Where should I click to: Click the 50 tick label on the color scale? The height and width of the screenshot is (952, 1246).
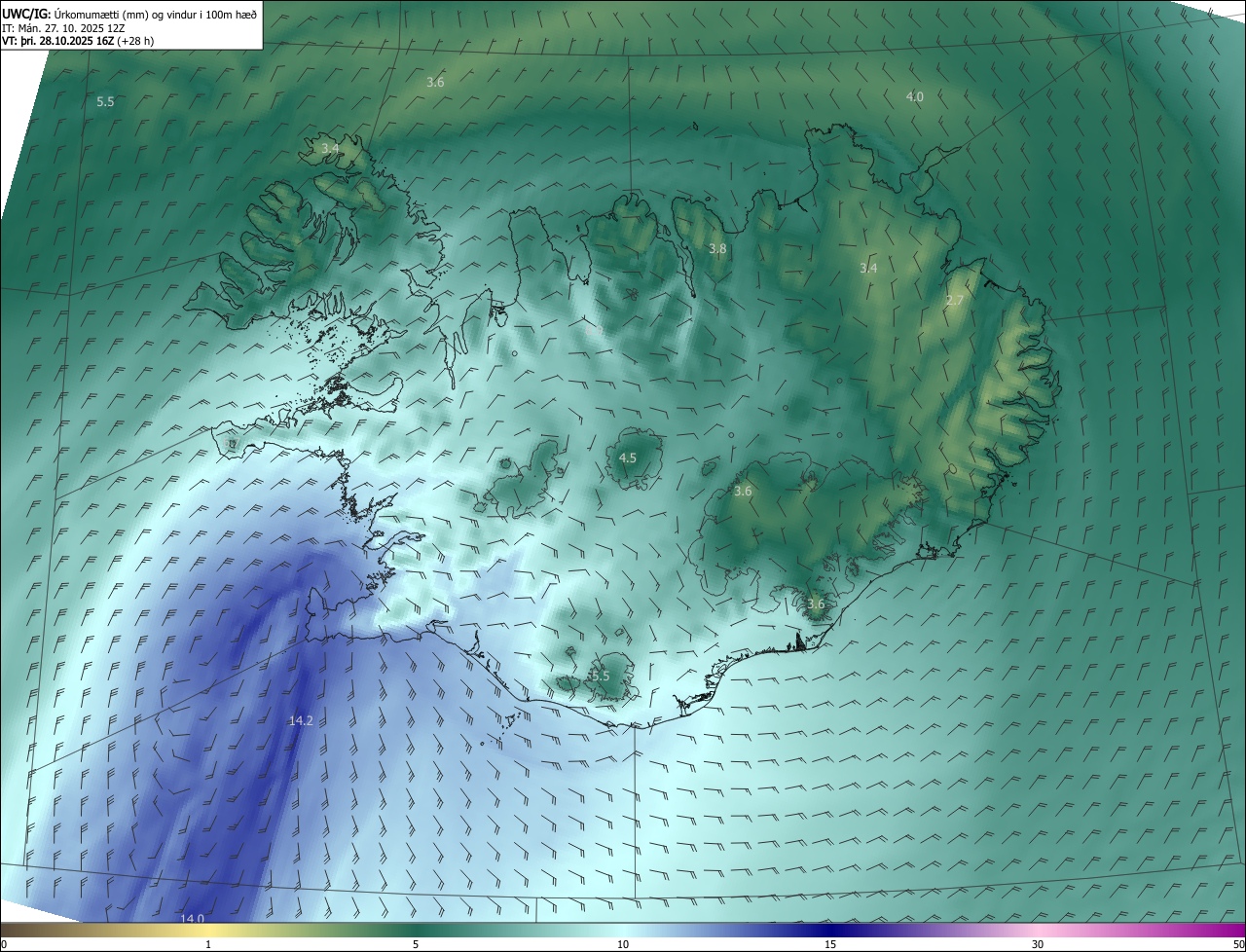pyautogui.click(x=1238, y=945)
